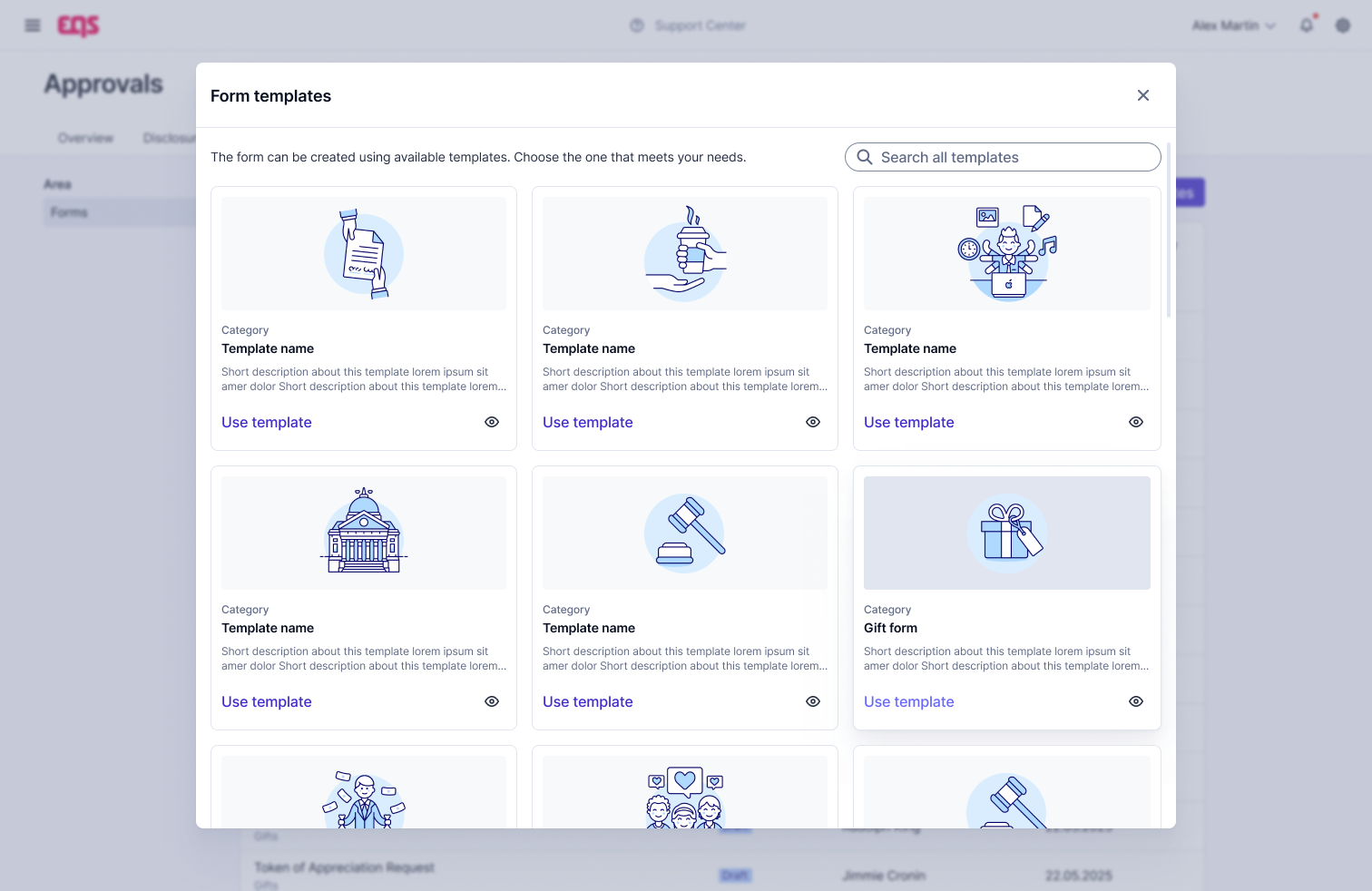Close the Form templates dialog
The image size is (1372, 891).
click(1143, 95)
